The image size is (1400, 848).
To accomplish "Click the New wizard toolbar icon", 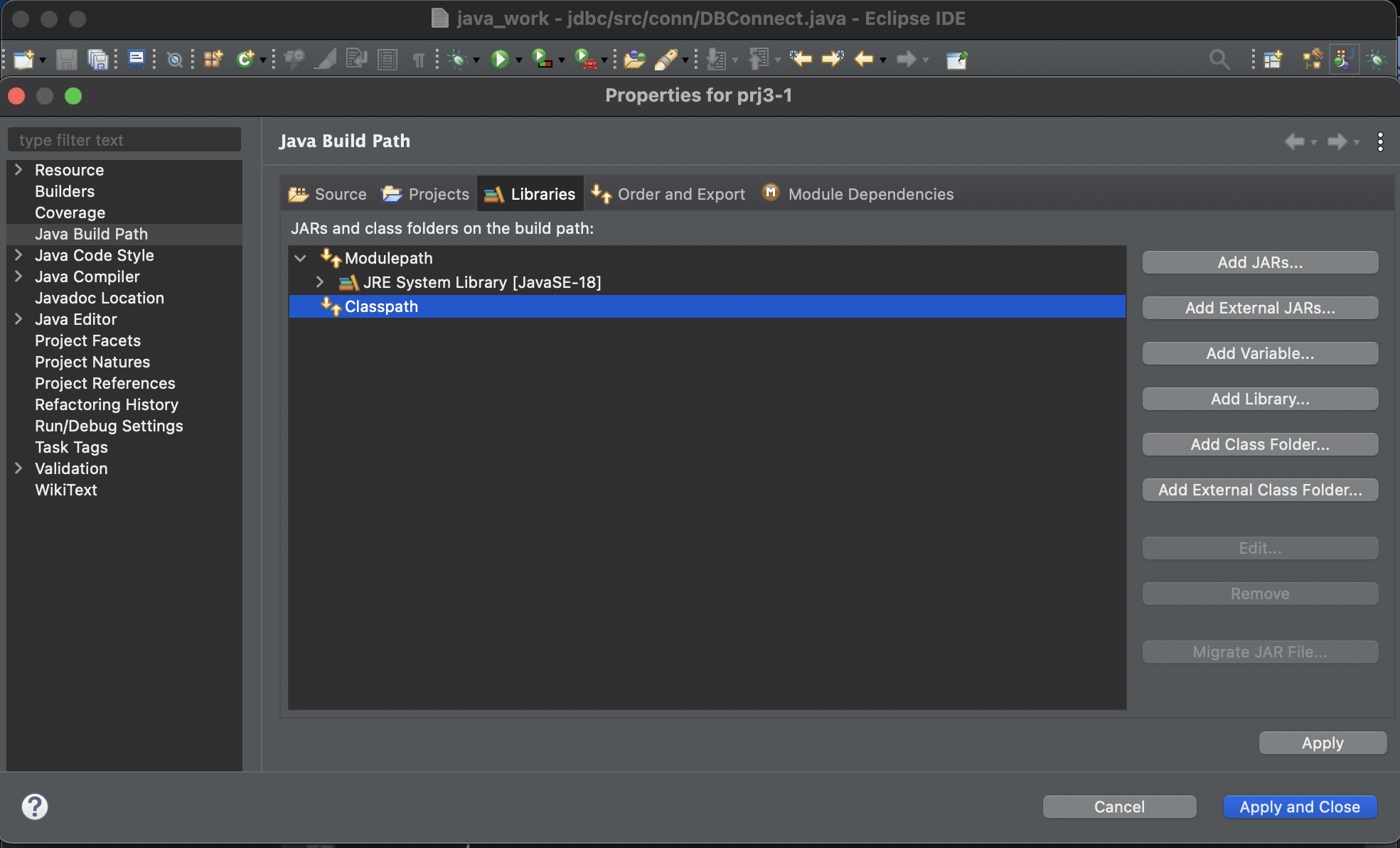I will (23, 60).
